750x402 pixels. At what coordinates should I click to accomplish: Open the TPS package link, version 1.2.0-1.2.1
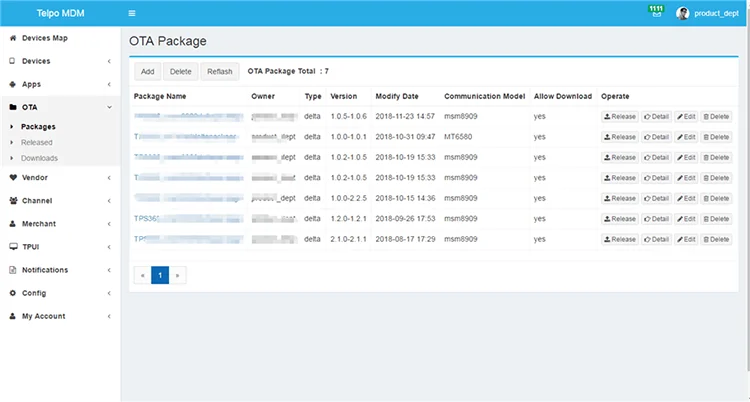(x=150, y=219)
